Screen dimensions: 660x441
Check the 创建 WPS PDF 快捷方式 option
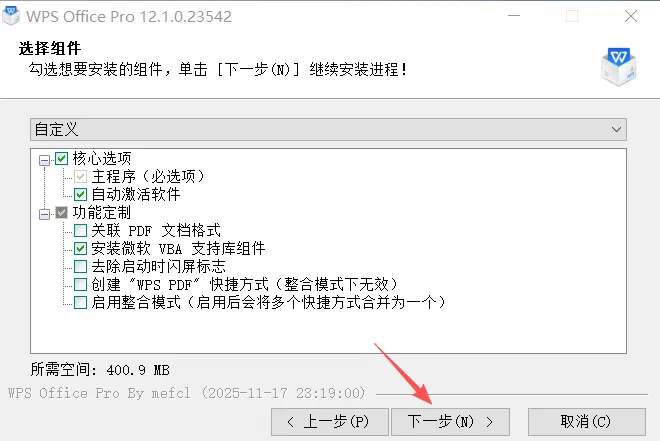pyautogui.click(x=80, y=284)
